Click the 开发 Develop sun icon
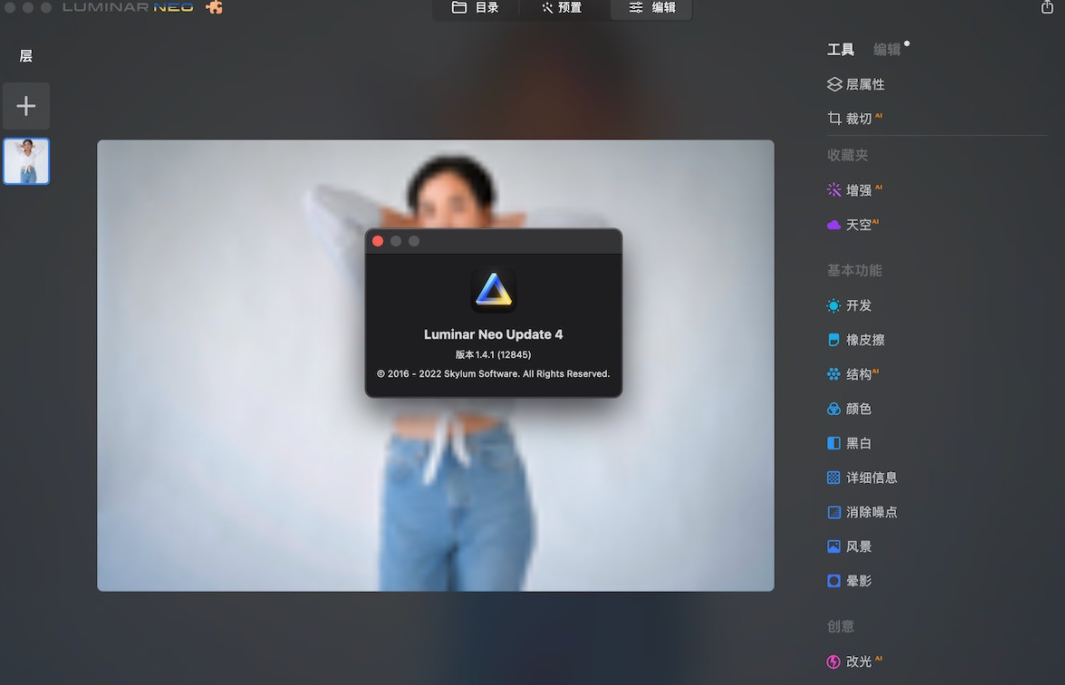 pyautogui.click(x=833, y=306)
